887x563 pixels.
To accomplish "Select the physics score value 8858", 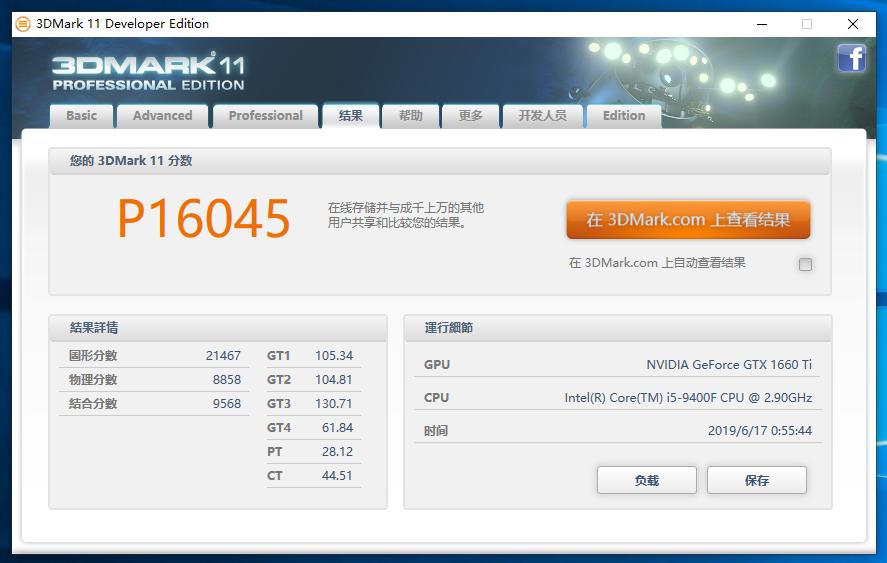I will (x=227, y=380).
